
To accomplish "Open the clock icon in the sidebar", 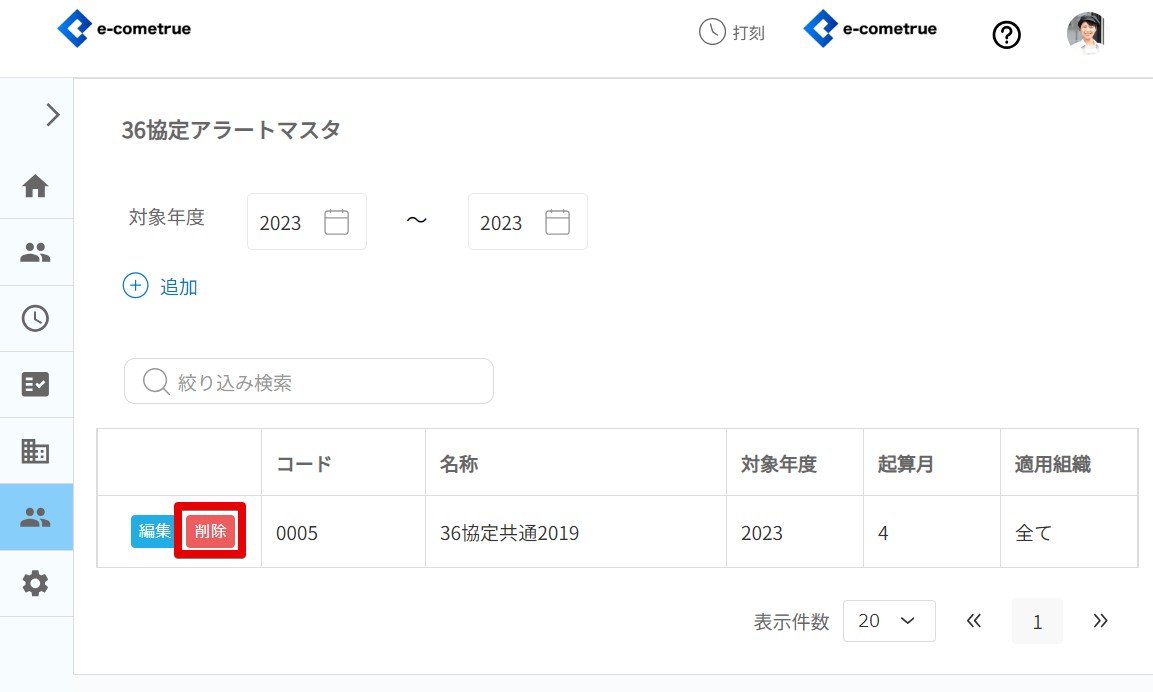I will (x=36, y=318).
